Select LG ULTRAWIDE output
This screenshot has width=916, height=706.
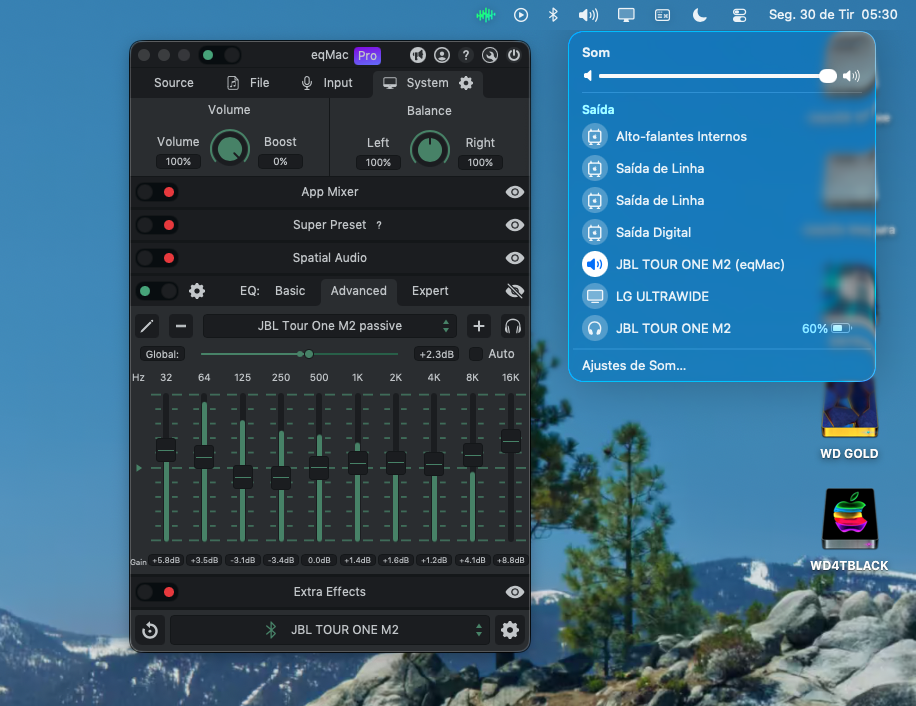[x=721, y=297]
